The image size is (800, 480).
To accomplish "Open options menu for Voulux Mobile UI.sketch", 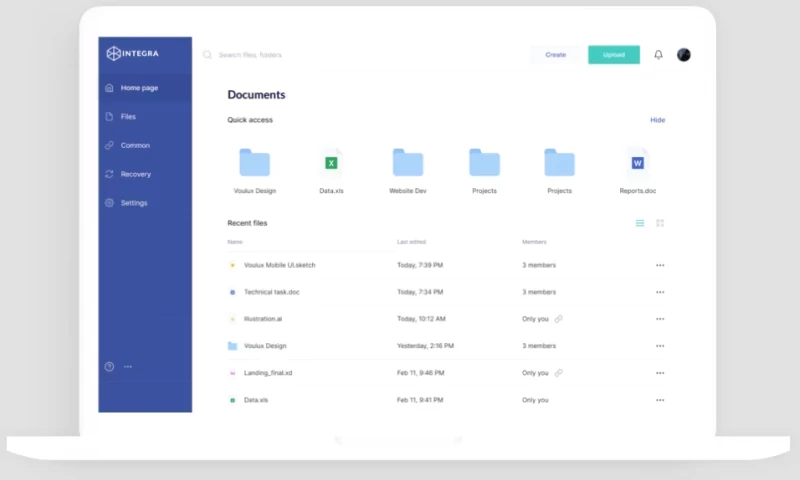I will click(660, 265).
